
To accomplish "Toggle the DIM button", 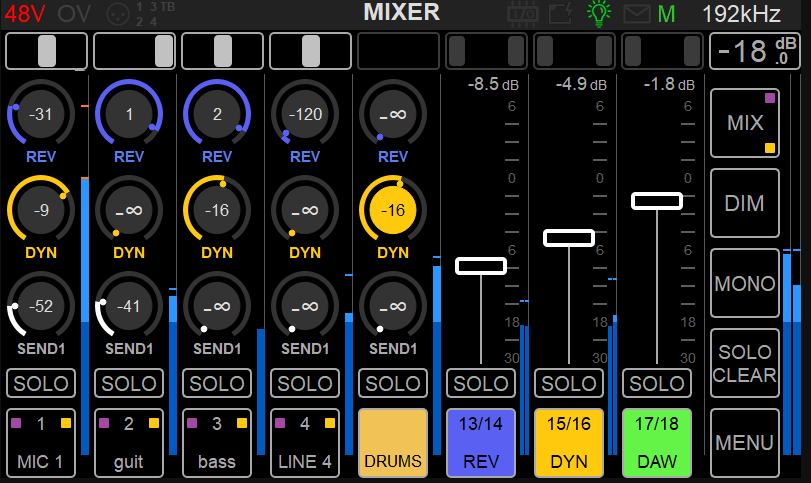I will [745, 203].
